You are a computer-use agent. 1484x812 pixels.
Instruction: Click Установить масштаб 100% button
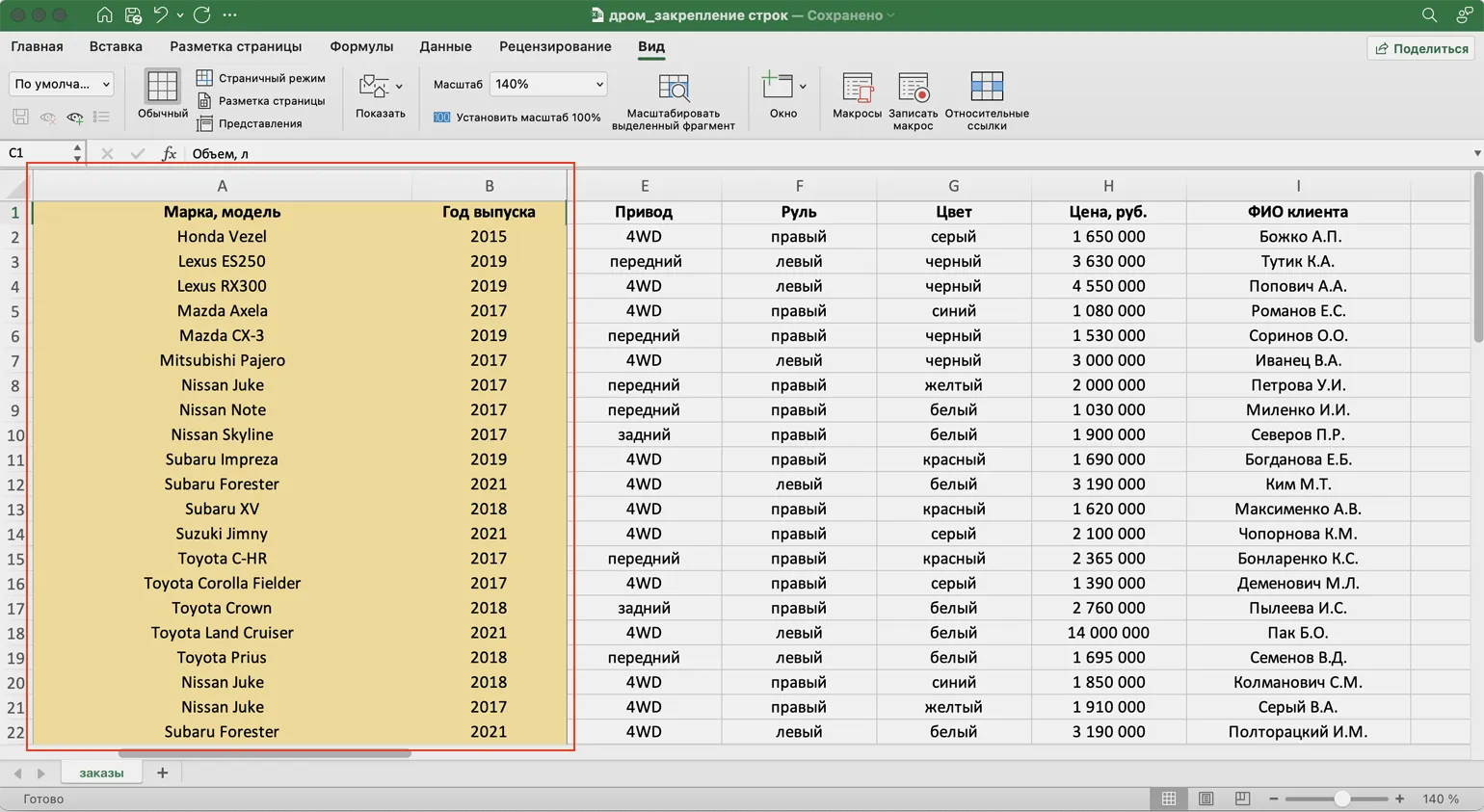pos(517,118)
